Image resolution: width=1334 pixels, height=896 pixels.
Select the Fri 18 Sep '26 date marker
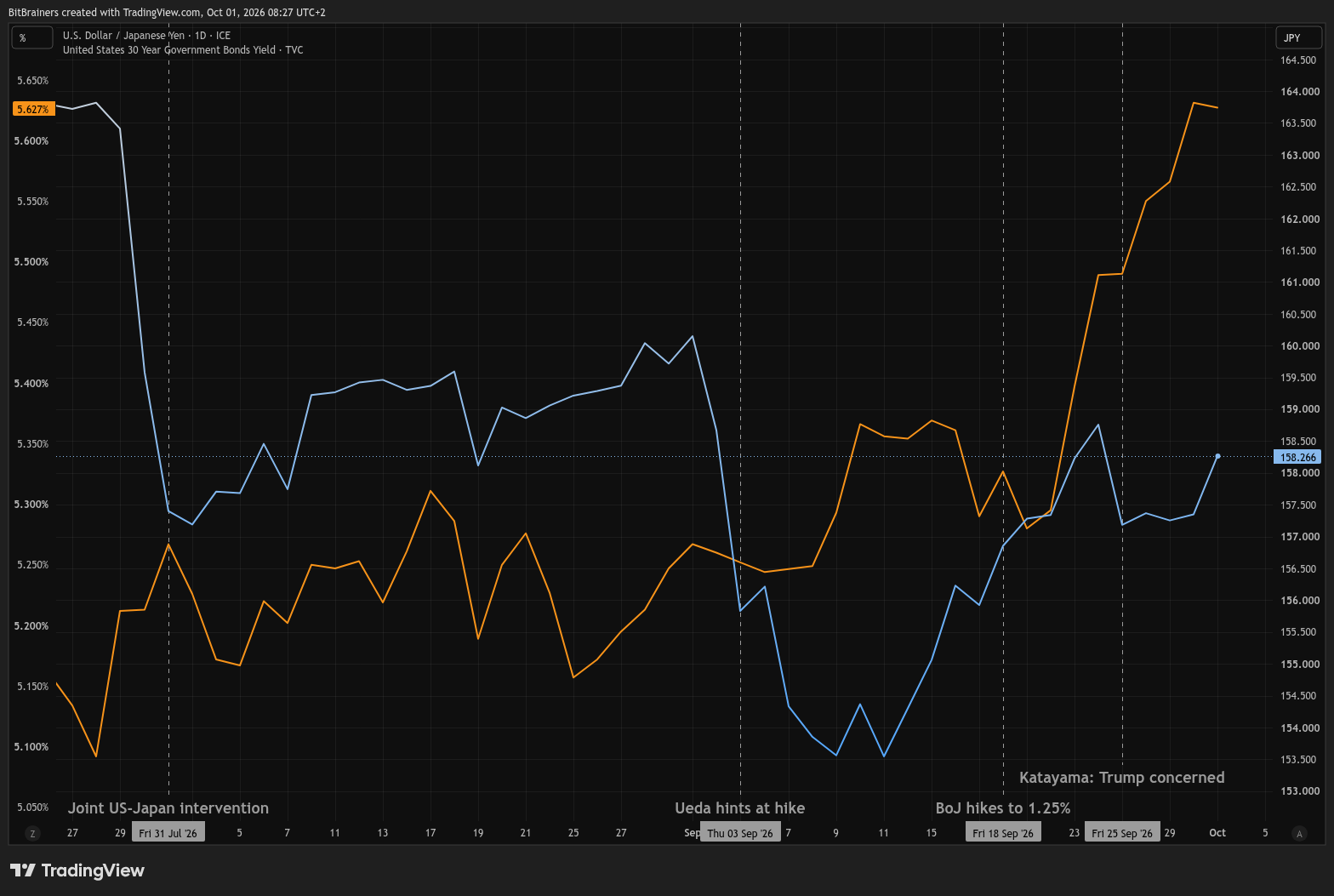pyautogui.click(x=1003, y=833)
